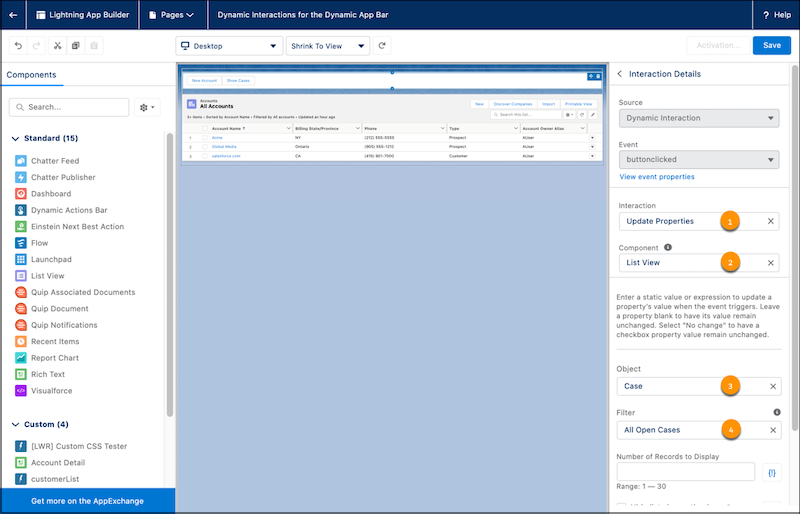The width and height of the screenshot is (800, 514).
Task: Click the properties panel scrollbar
Action: pyautogui.click(x=794, y=248)
